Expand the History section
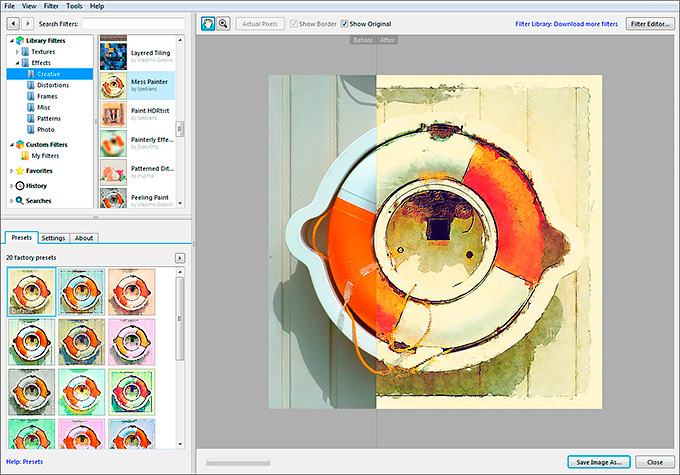Image resolution: width=680 pixels, height=475 pixels. [9, 186]
